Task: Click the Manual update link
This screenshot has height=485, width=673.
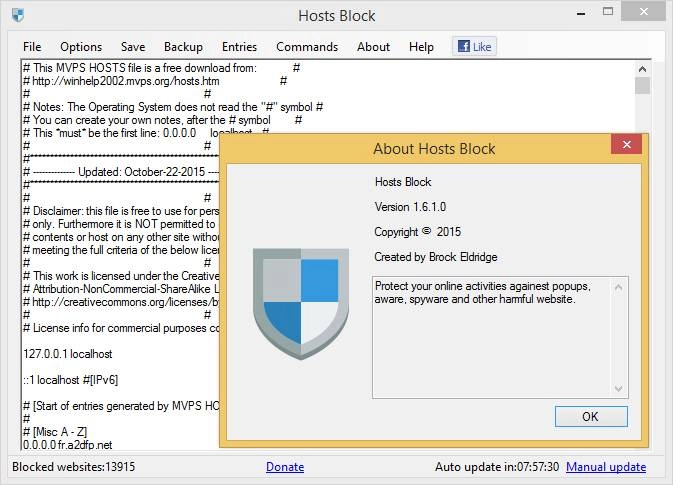Action: (606, 467)
